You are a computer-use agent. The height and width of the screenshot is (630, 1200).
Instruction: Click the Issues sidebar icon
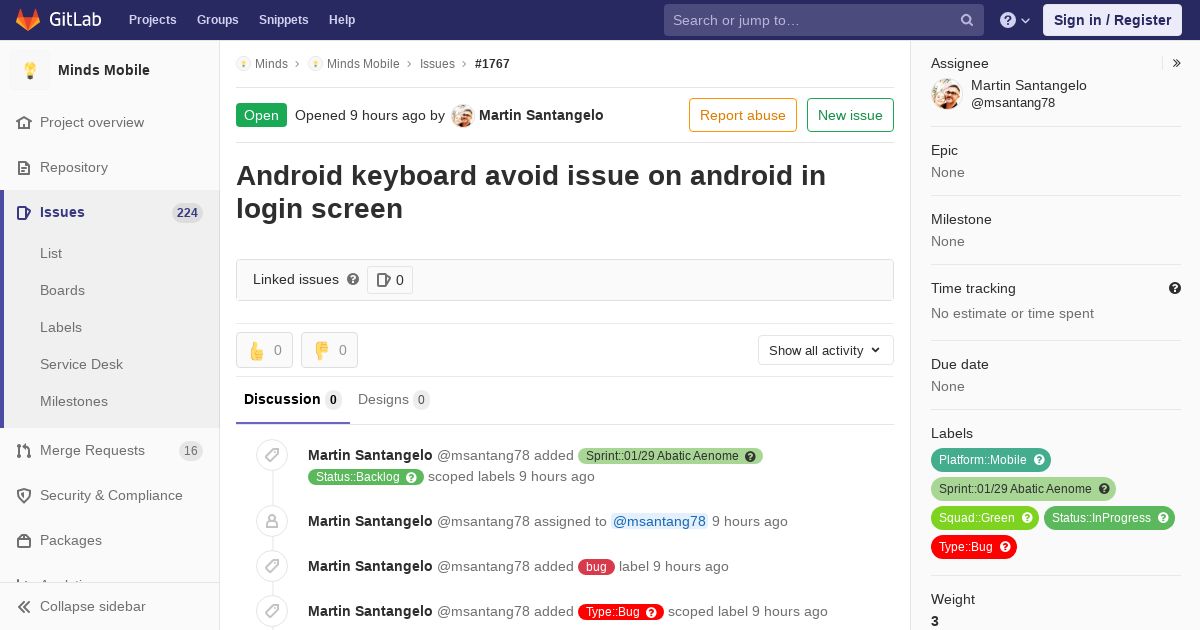click(24, 213)
